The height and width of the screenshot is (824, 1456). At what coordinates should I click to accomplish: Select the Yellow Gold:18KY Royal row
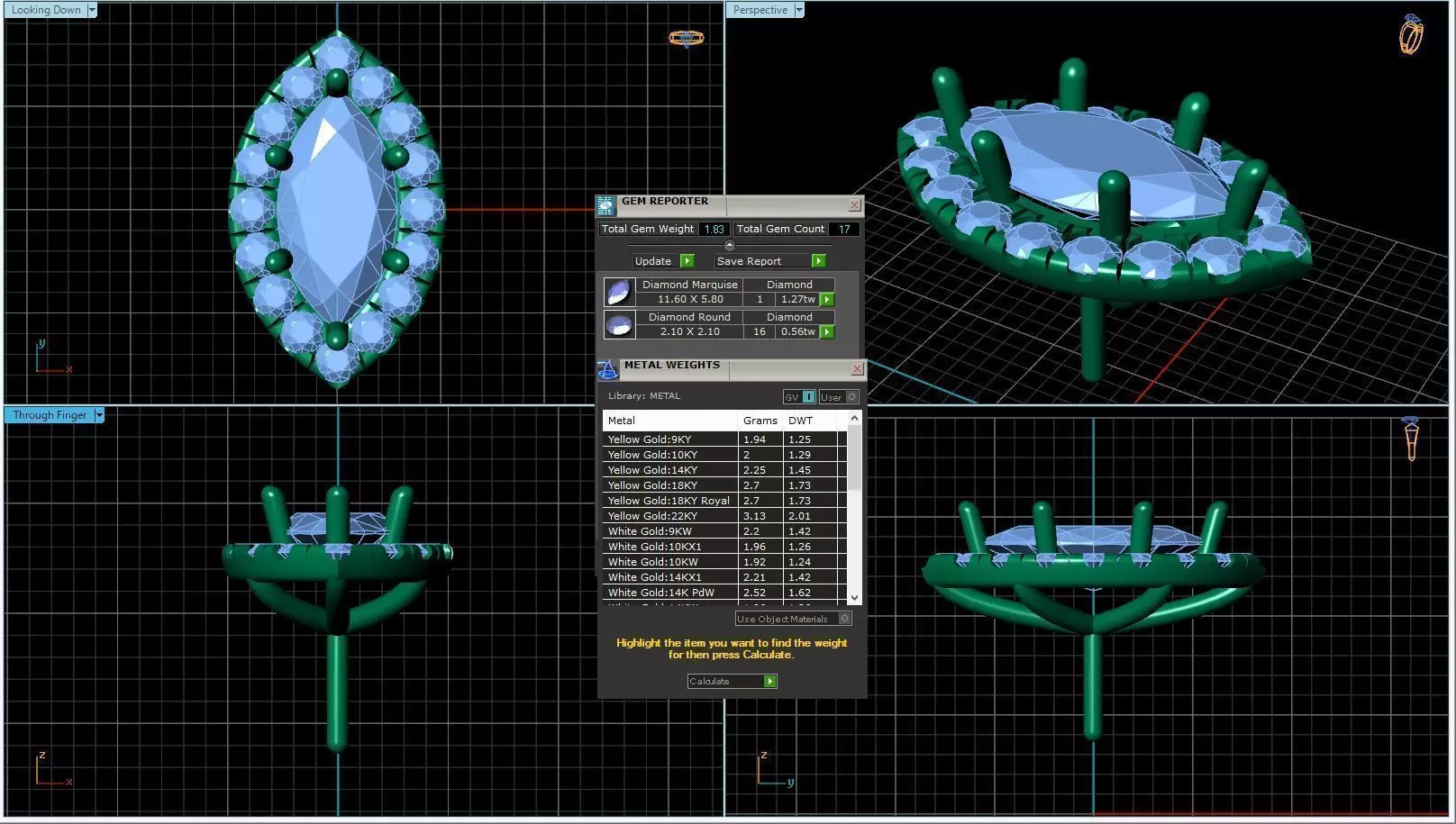pyautogui.click(x=724, y=501)
